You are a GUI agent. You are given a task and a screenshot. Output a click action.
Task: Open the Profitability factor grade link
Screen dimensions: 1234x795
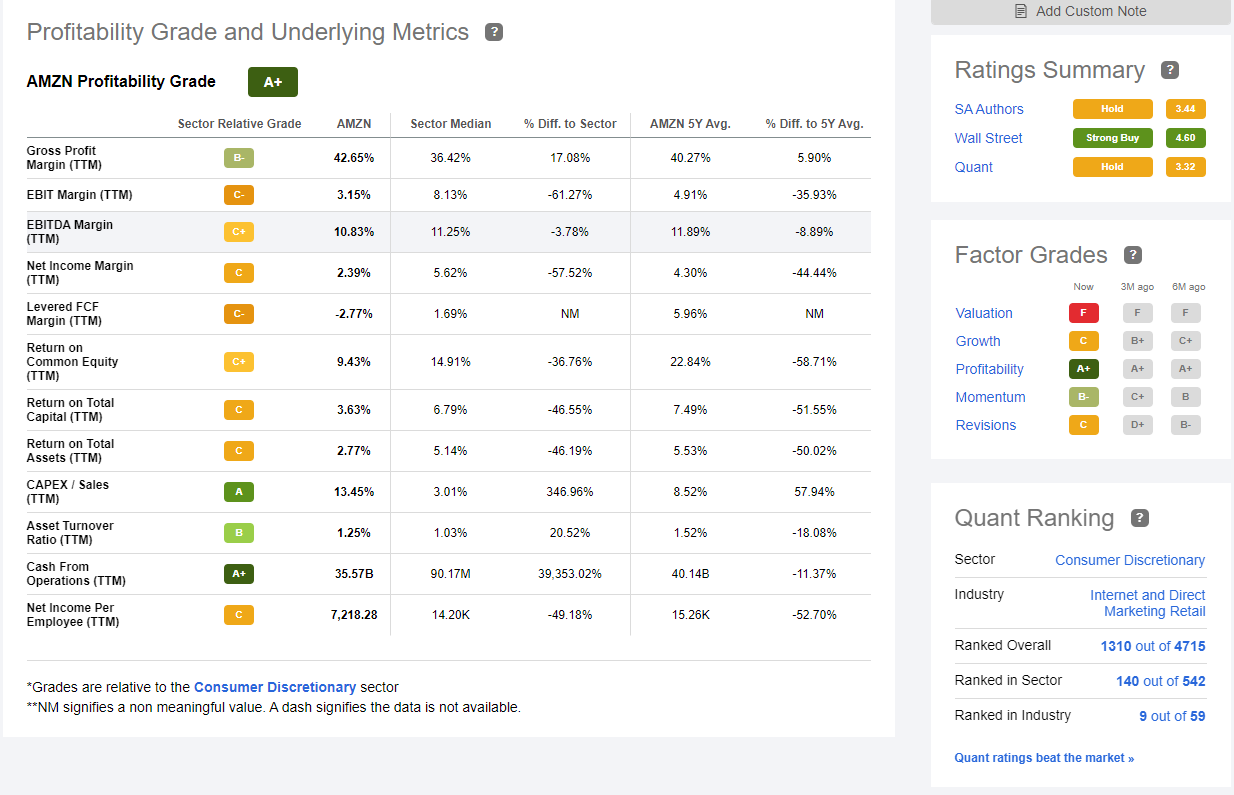click(x=990, y=369)
